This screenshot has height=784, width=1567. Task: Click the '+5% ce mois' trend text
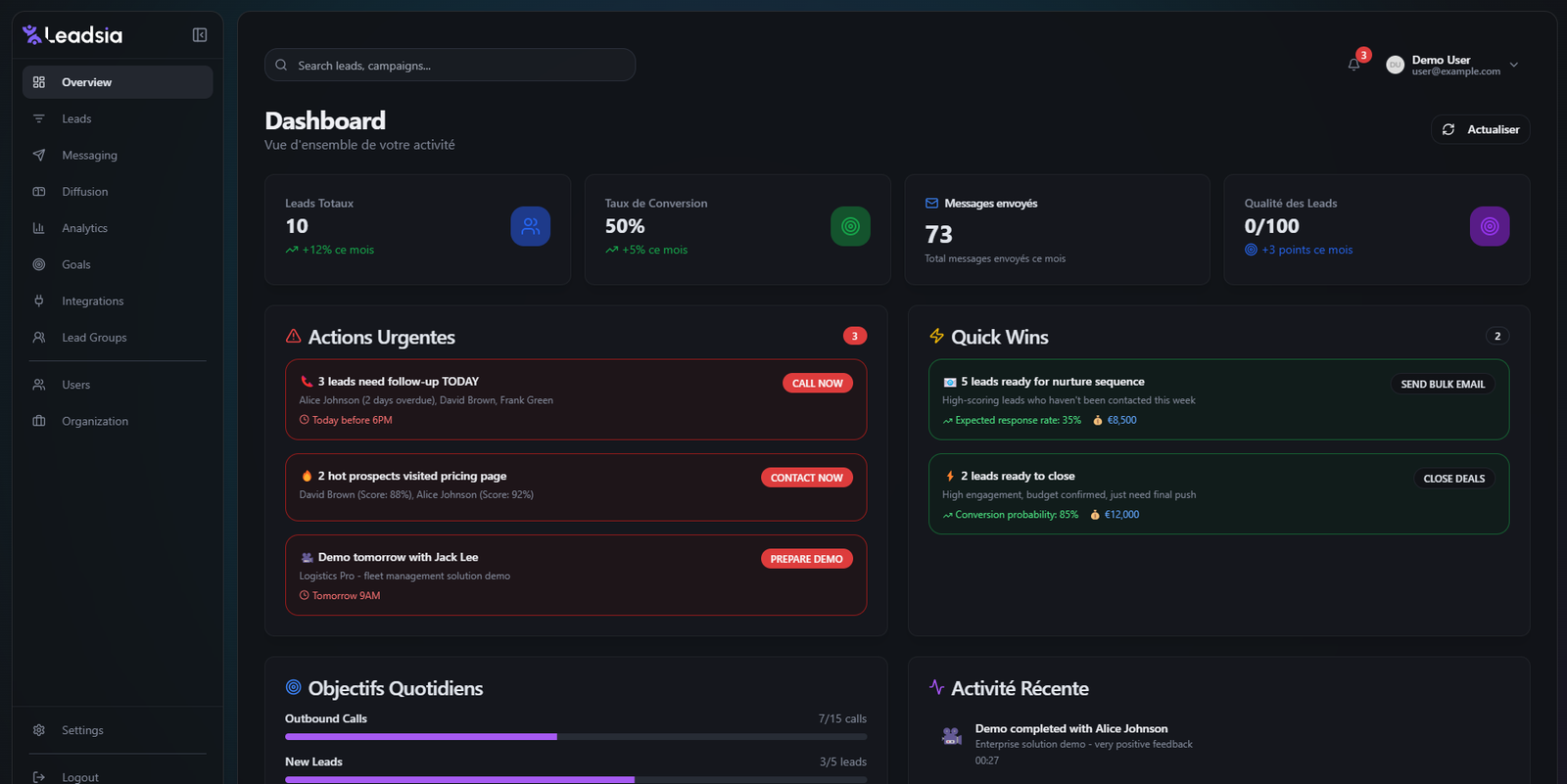pyautogui.click(x=655, y=250)
